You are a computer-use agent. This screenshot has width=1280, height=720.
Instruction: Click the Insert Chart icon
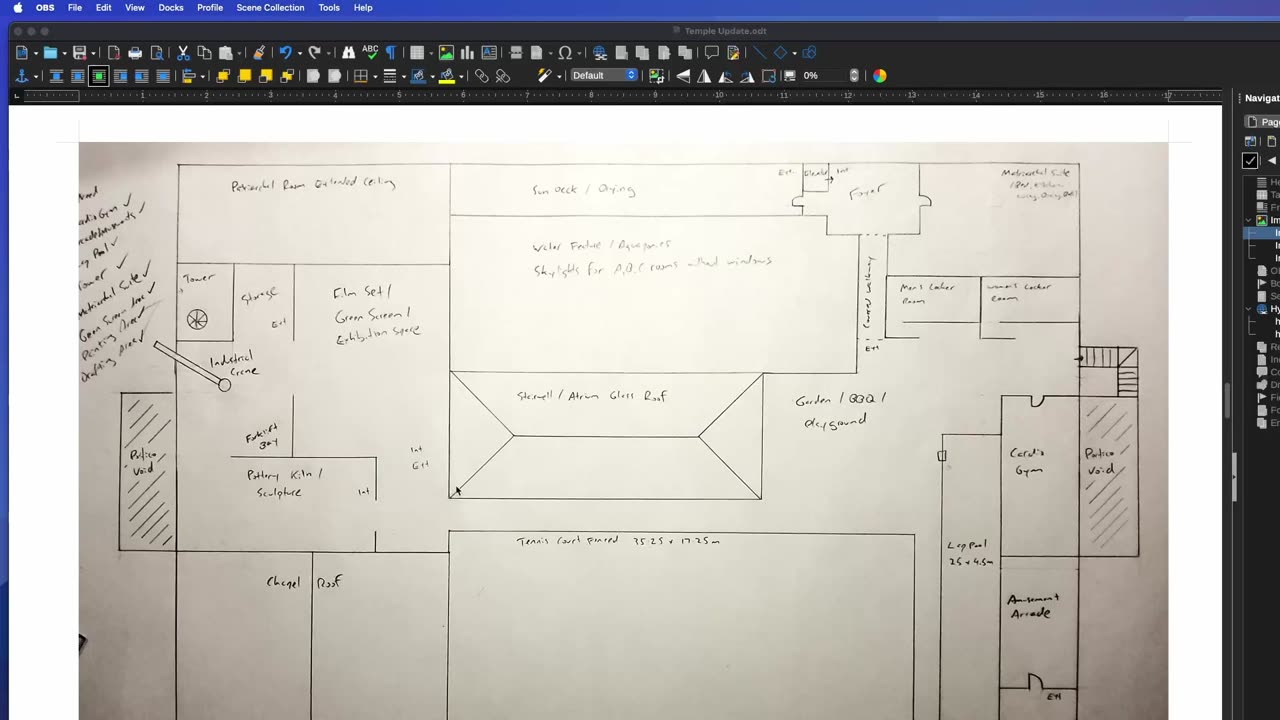467,52
